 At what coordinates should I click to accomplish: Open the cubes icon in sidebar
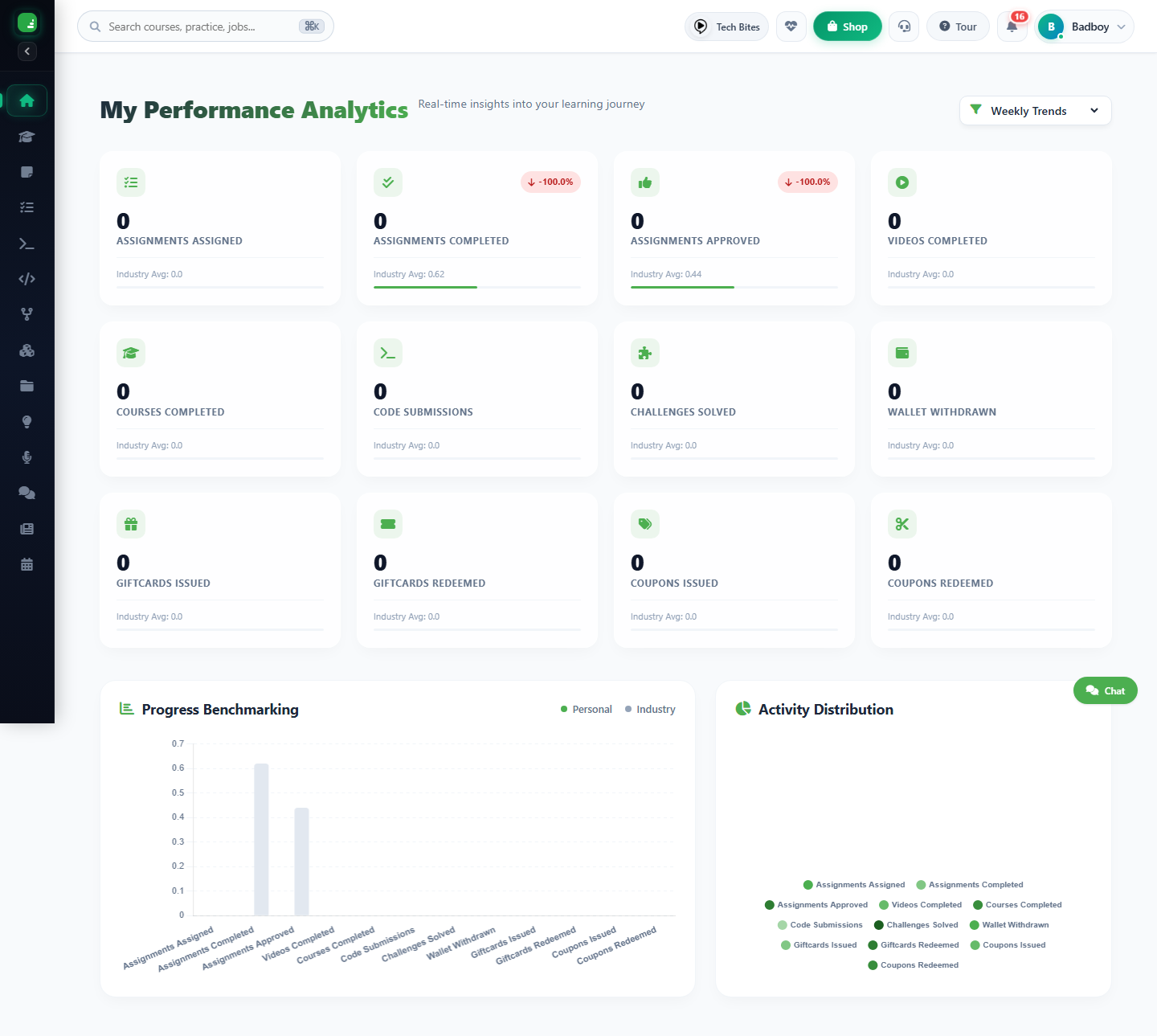pyautogui.click(x=27, y=350)
